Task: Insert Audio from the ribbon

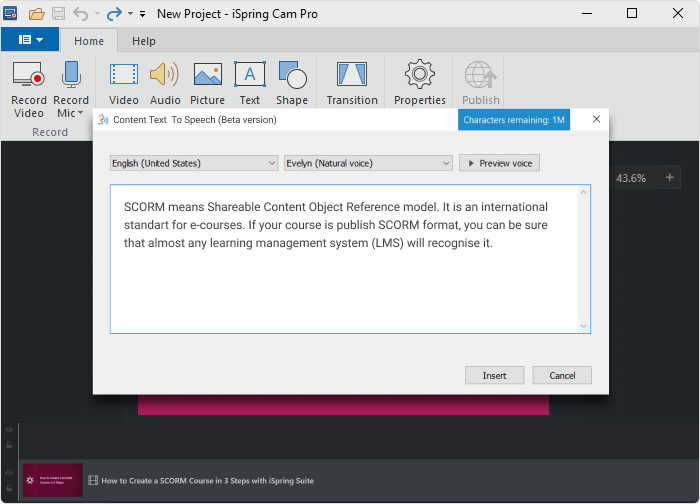Action: pyautogui.click(x=165, y=83)
